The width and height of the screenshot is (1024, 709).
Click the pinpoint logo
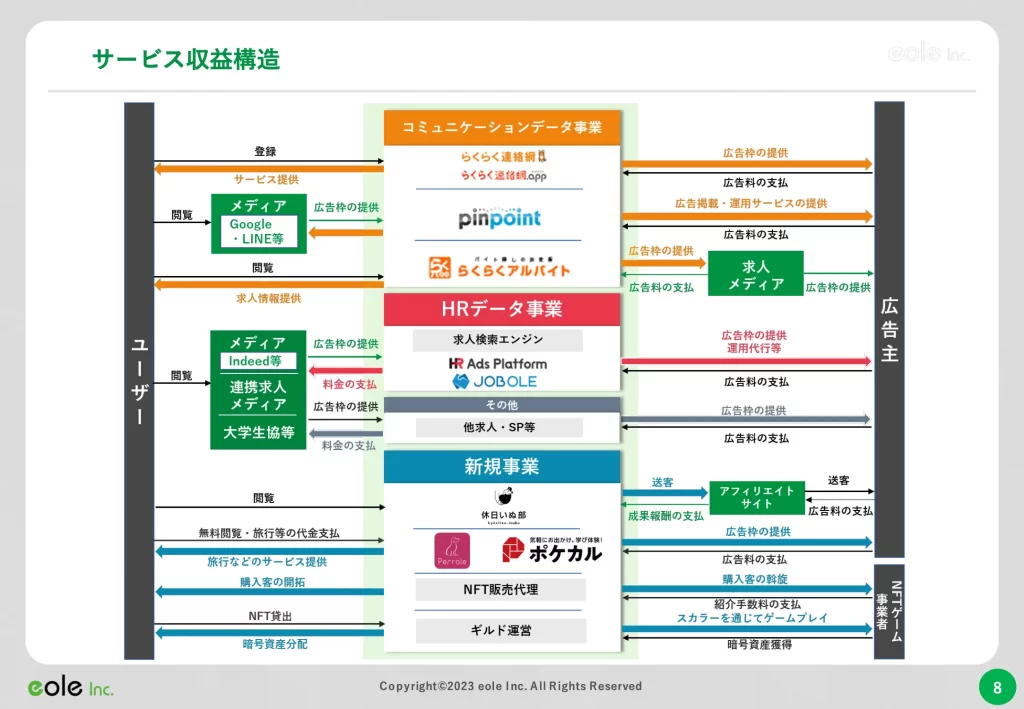coord(500,217)
